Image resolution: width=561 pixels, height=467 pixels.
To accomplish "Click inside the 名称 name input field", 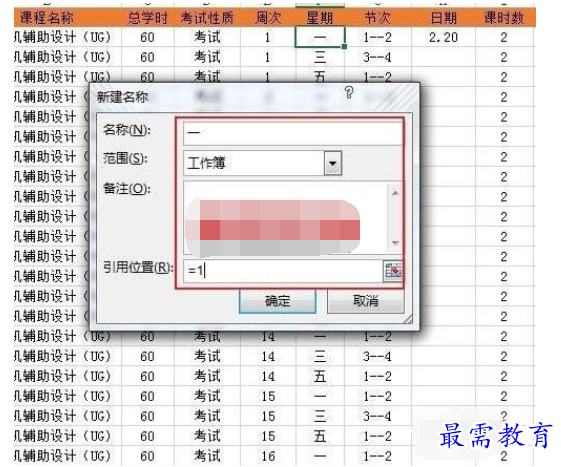I will tap(293, 133).
